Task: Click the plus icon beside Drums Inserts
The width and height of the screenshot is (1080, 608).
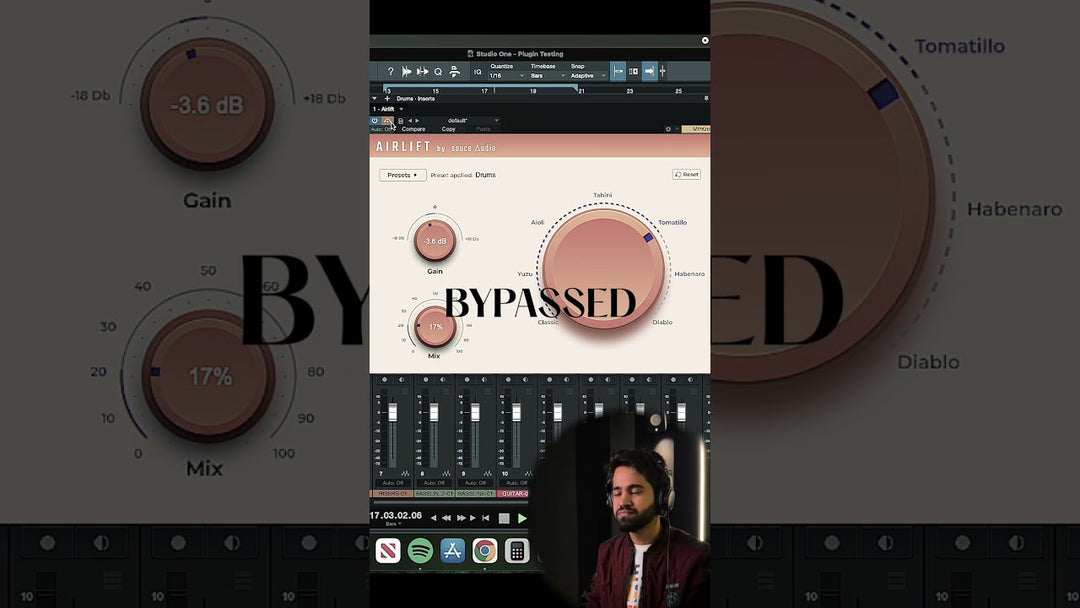Action: coord(387,98)
